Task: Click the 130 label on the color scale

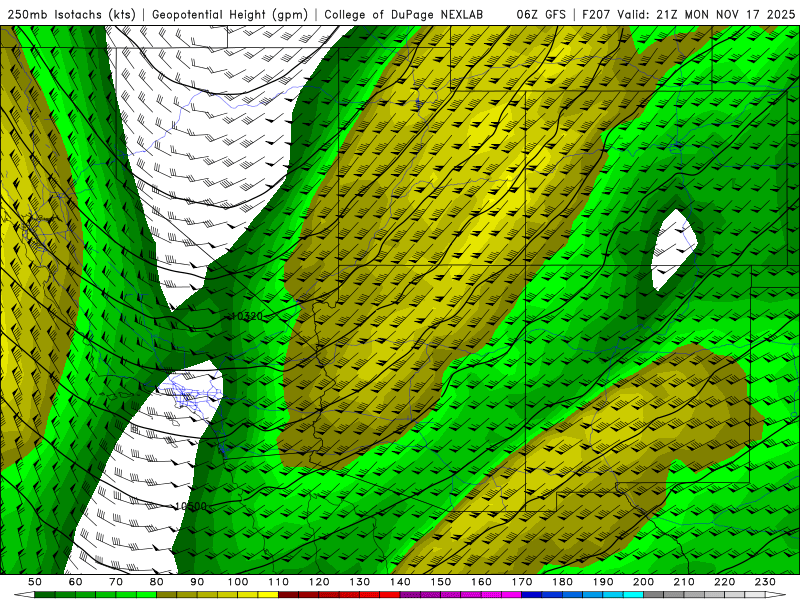Action: click(x=360, y=582)
